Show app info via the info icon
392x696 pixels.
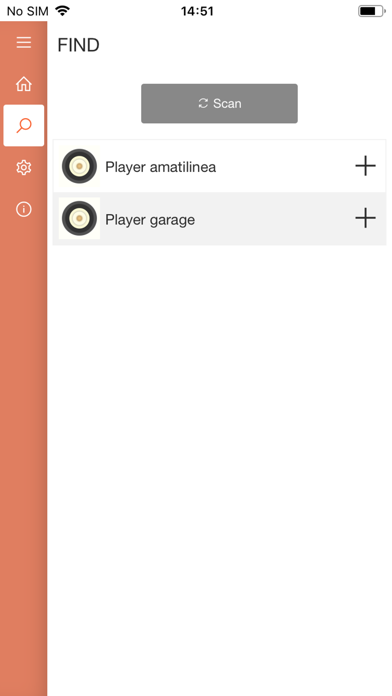tap(24, 209)
